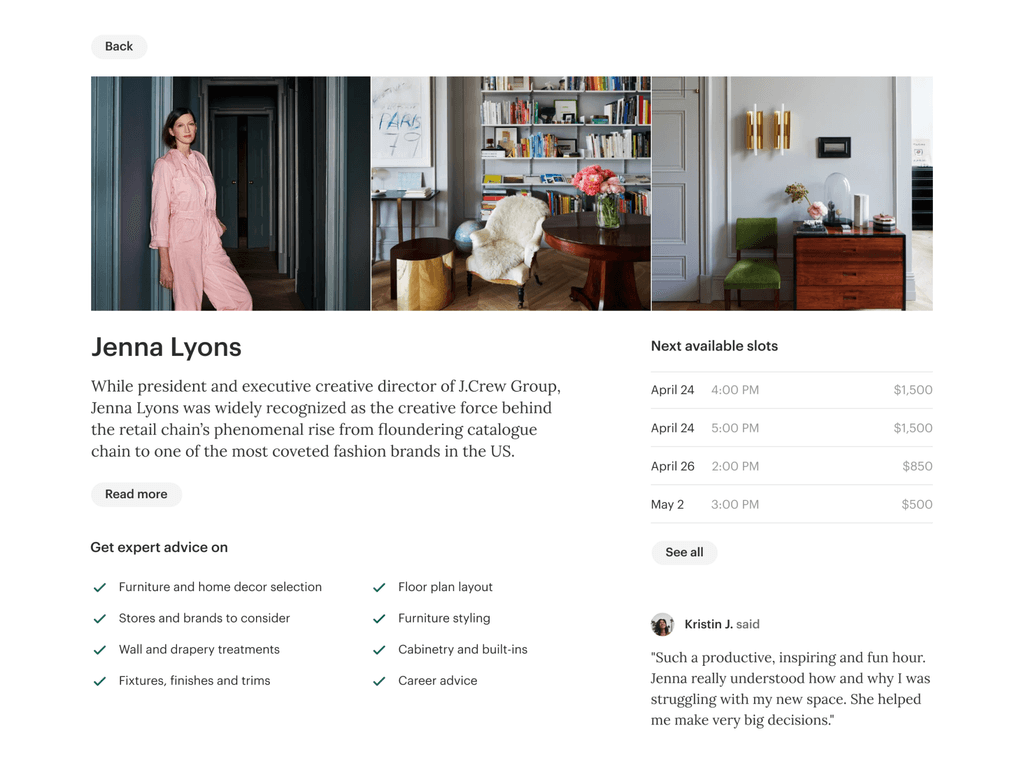Open the bookshelf living room photo
This screenshot has height=781, width=1024.
coord(511,193)
